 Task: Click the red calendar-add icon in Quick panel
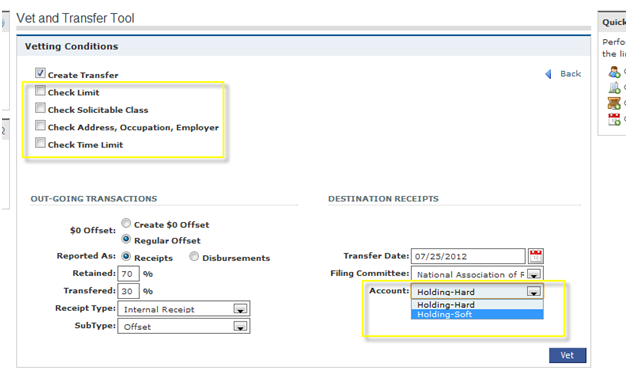614,119
